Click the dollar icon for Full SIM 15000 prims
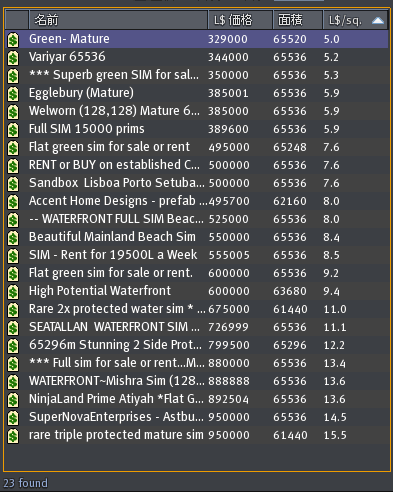The height and width of the screenshot is (492, 393). pos(13,129)
